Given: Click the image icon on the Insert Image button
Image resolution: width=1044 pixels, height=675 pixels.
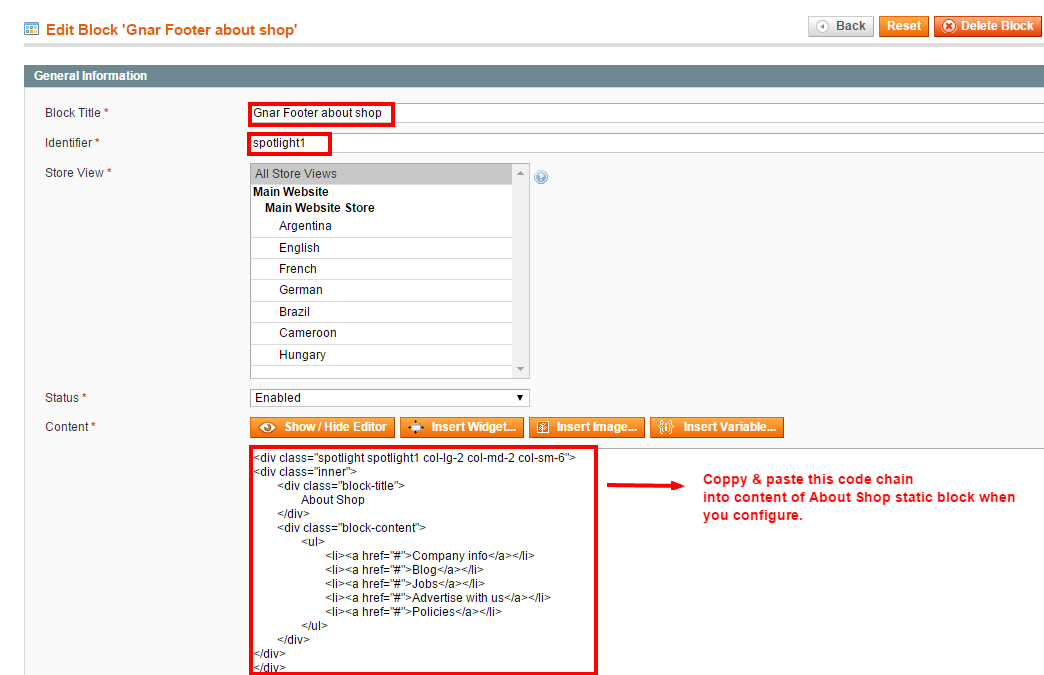Looking at the screenshot, I should click(x=543, y=427).
